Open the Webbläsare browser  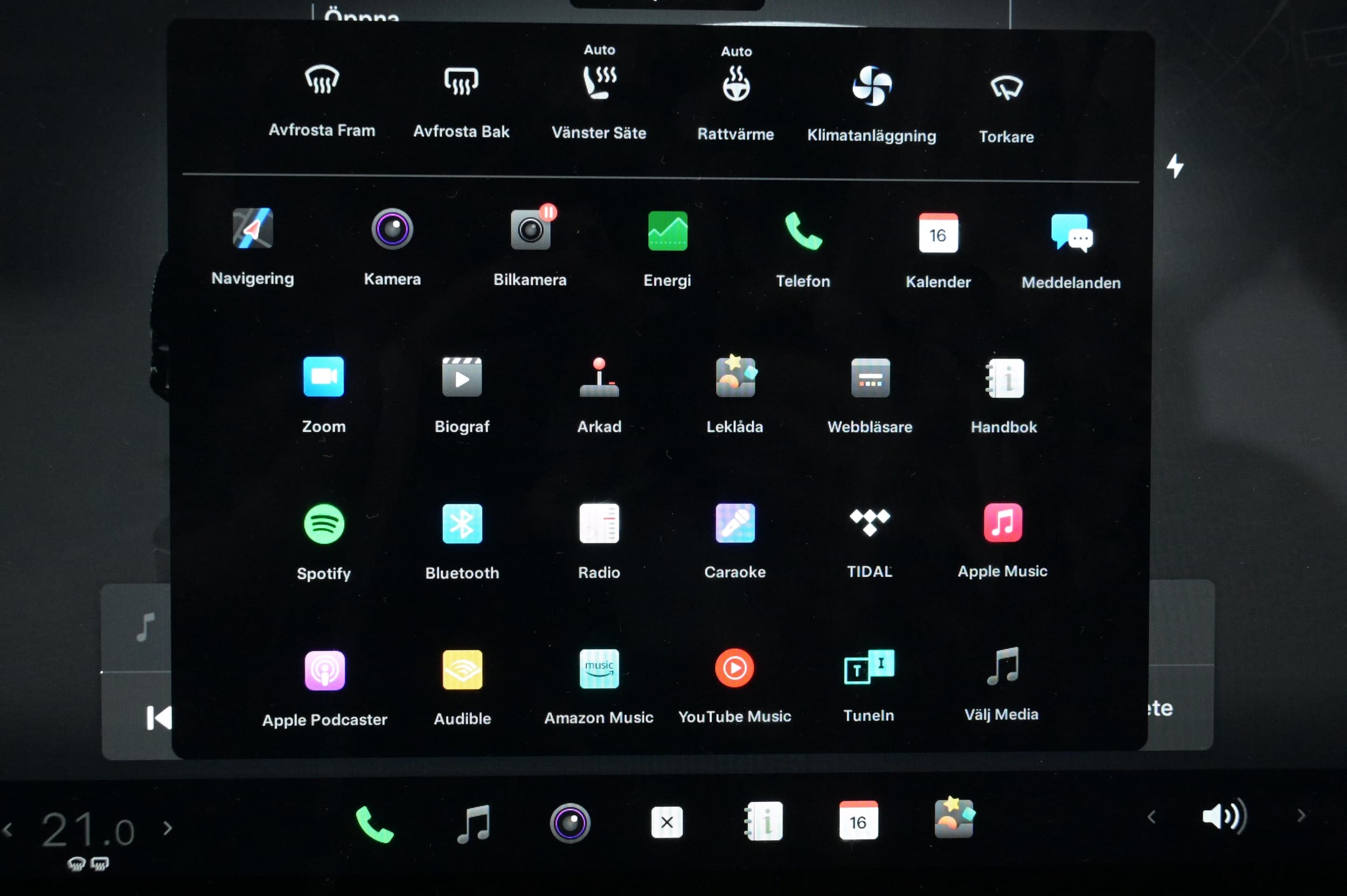tap(870, 378)
